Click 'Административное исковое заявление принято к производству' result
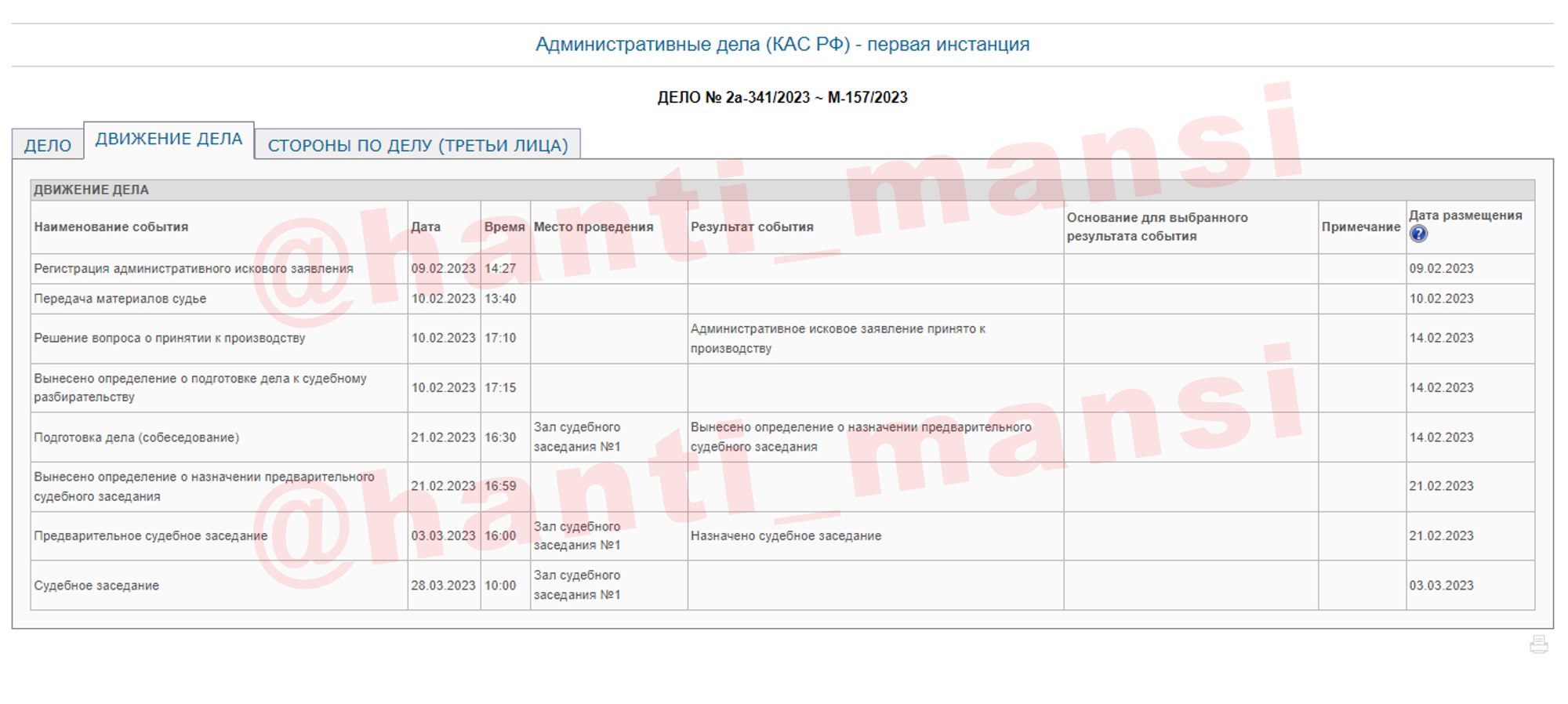 837,338
